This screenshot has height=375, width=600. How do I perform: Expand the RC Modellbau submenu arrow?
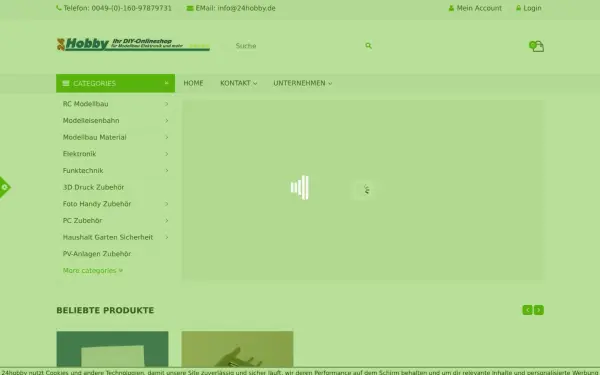pyautogui.click(x=166, y=104)
